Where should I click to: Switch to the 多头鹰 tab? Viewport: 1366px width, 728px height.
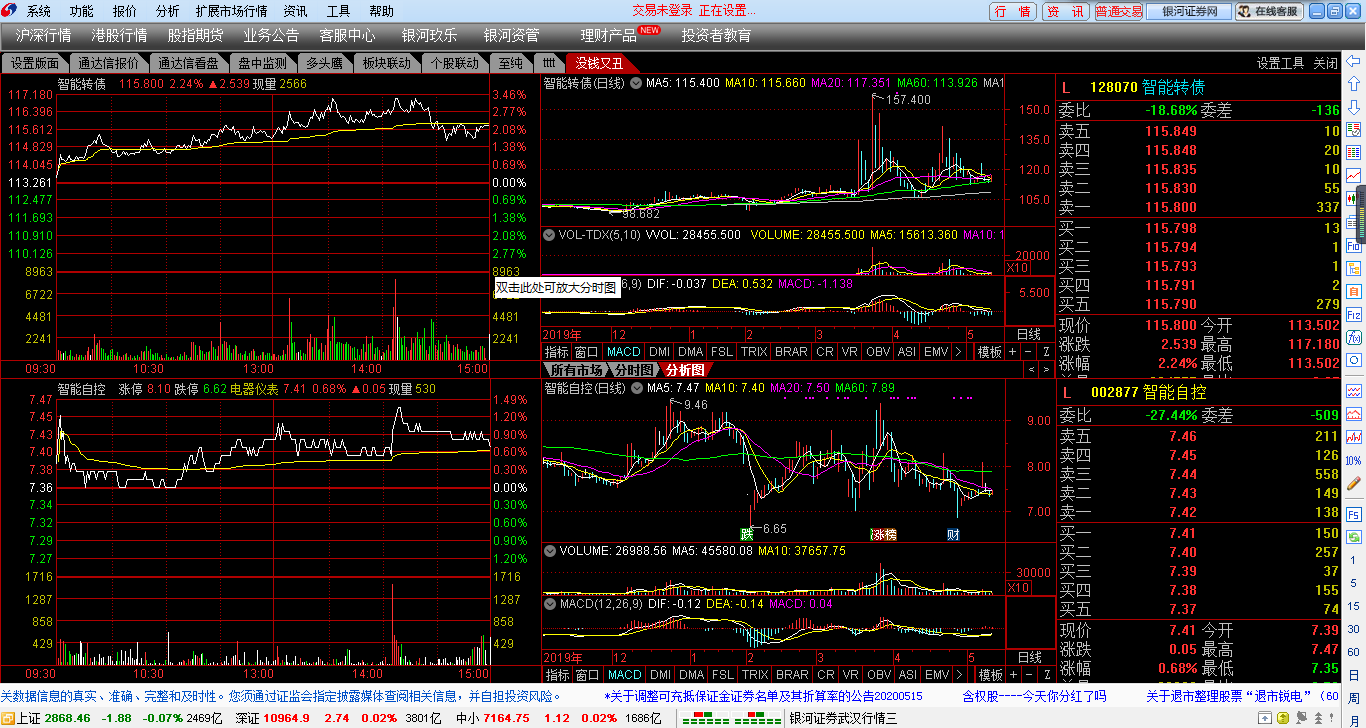click(x=324, y=63)
